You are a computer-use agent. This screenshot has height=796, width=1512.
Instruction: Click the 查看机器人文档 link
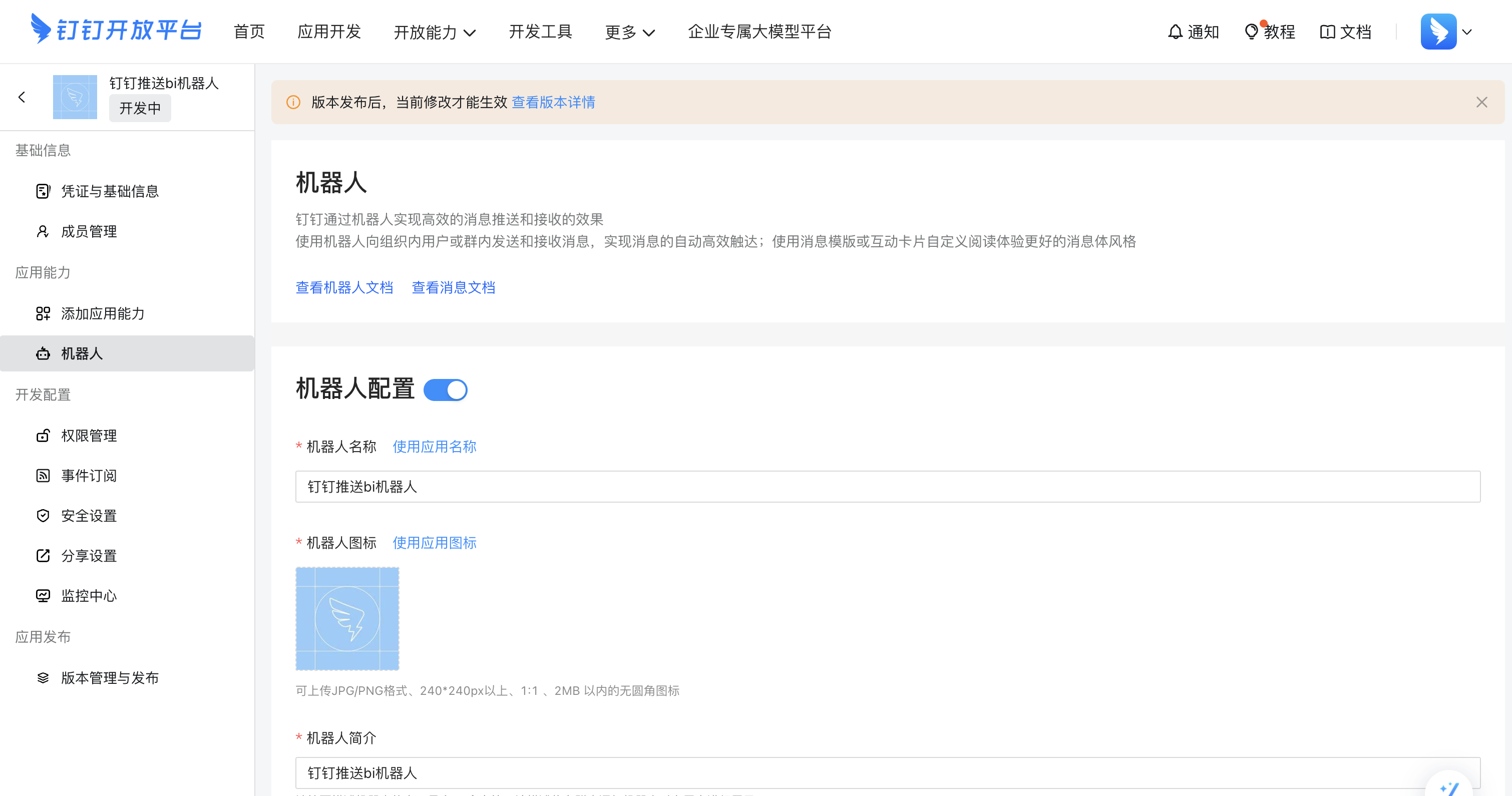click(344, 288)
